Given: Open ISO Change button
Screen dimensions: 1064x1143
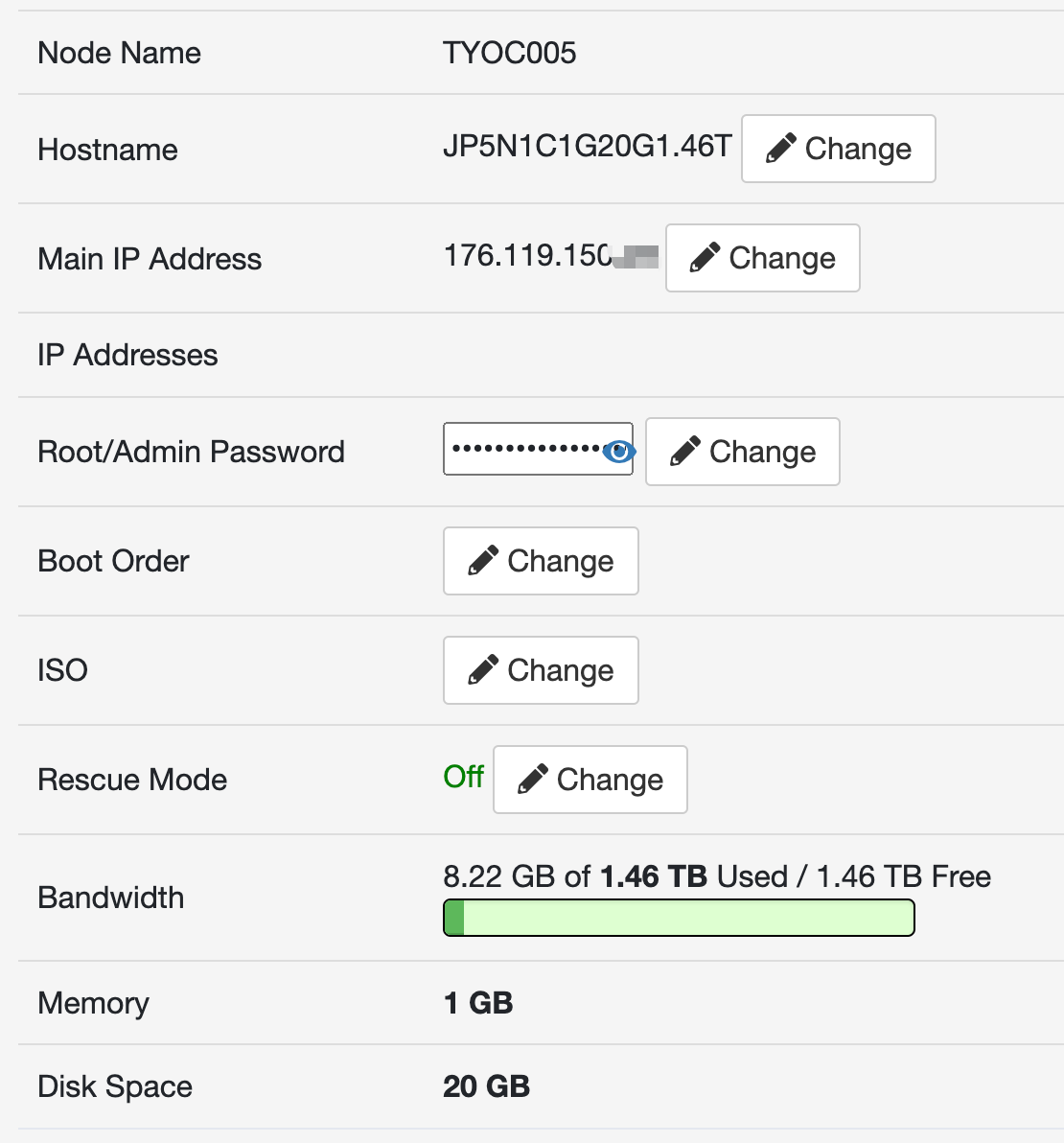Looking at the screenshot, I should (x=541, y=670).
